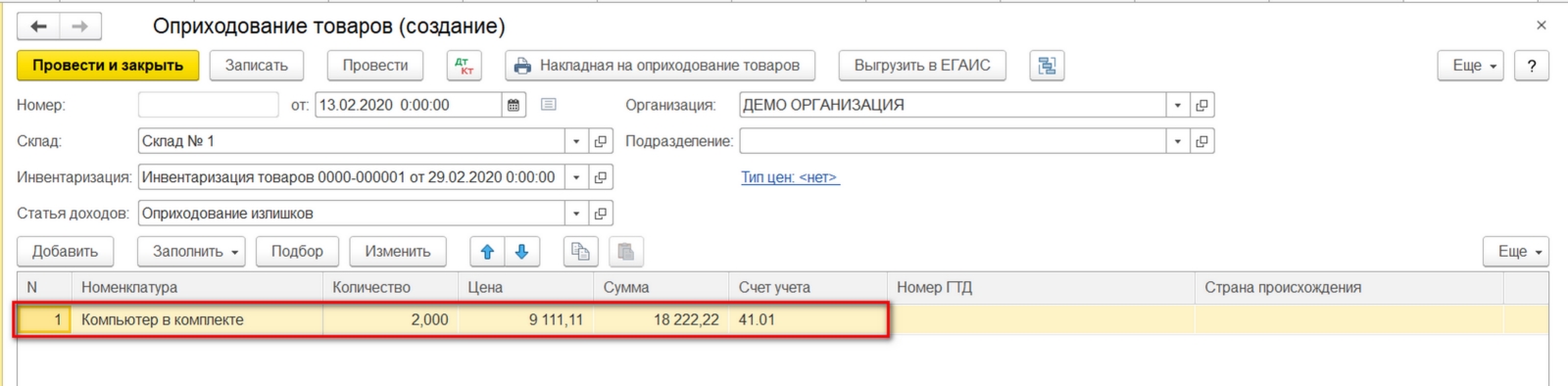
Task: Expand Статья доходов dropdown list
Action: tap(576, 214)
